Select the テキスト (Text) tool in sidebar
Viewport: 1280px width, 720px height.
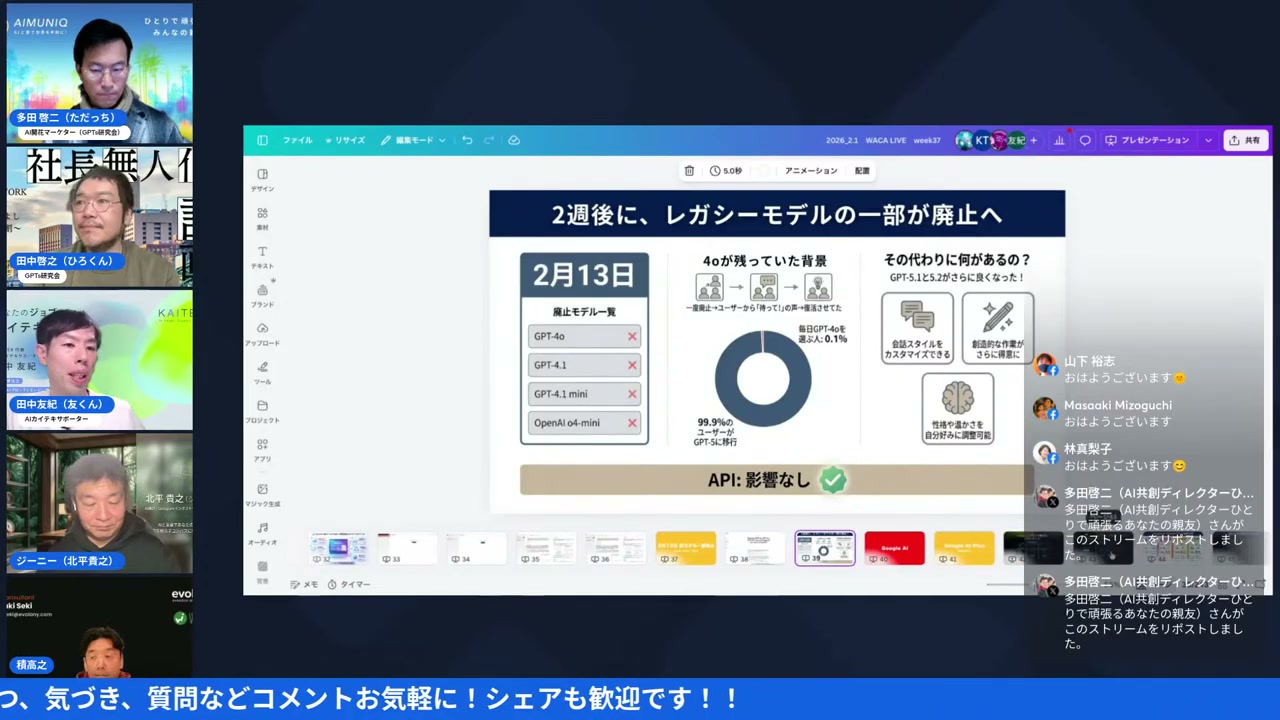point(262,251)
